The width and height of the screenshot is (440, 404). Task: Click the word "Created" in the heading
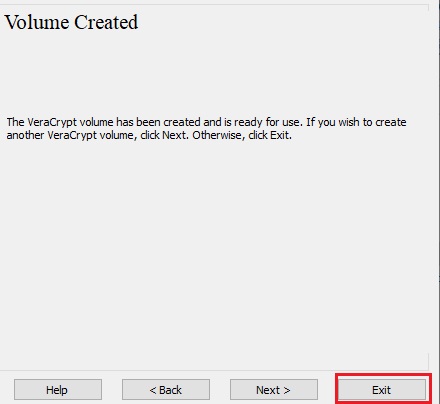tap(106, 22)
